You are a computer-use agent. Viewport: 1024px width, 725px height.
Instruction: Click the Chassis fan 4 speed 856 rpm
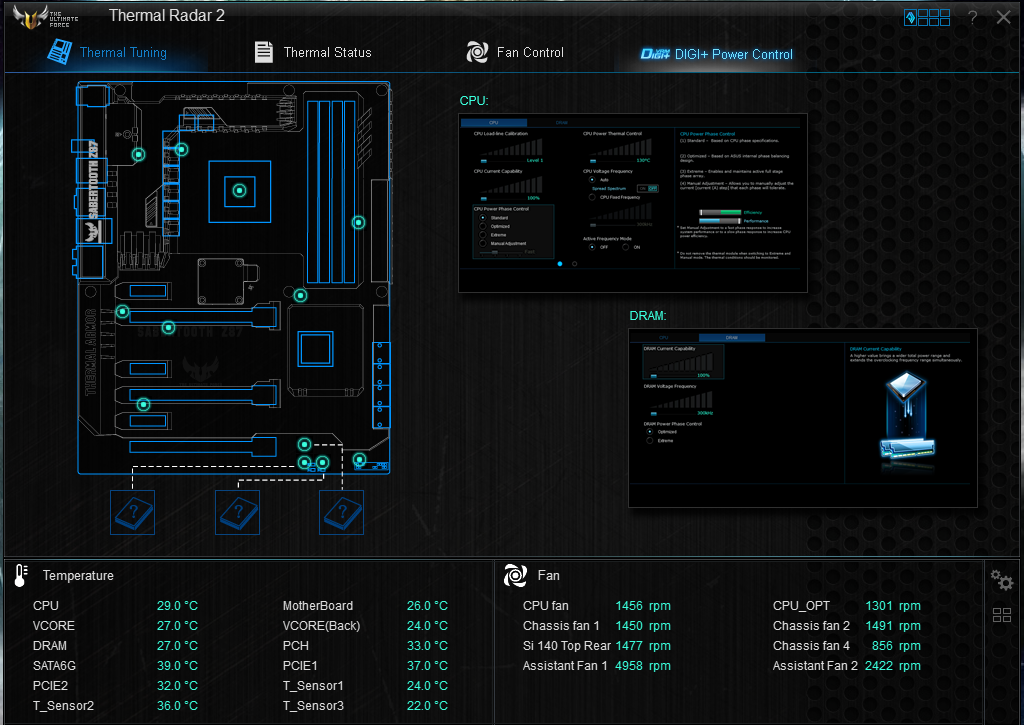(896, 645)
